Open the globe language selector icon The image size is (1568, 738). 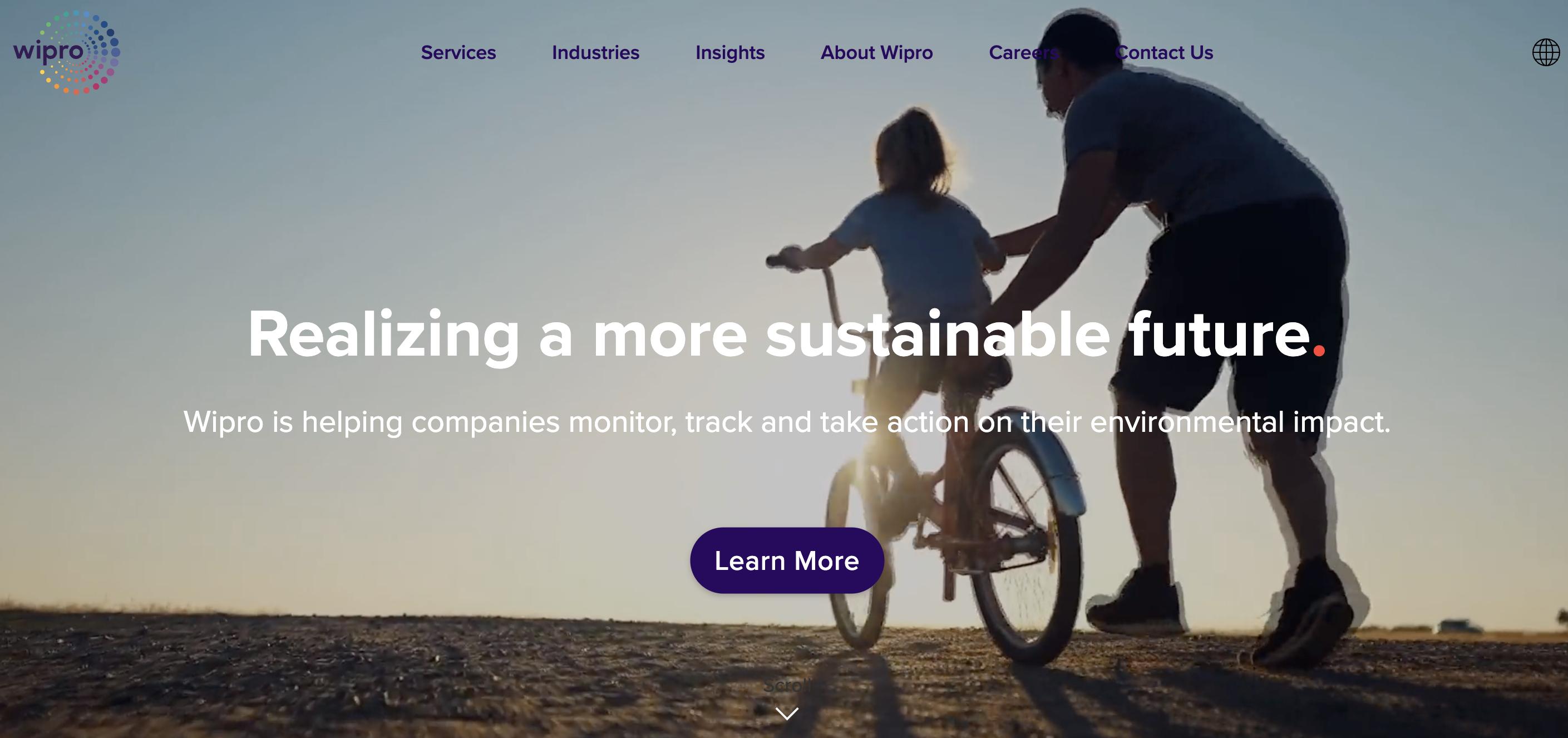click(x=1546, y=52)
